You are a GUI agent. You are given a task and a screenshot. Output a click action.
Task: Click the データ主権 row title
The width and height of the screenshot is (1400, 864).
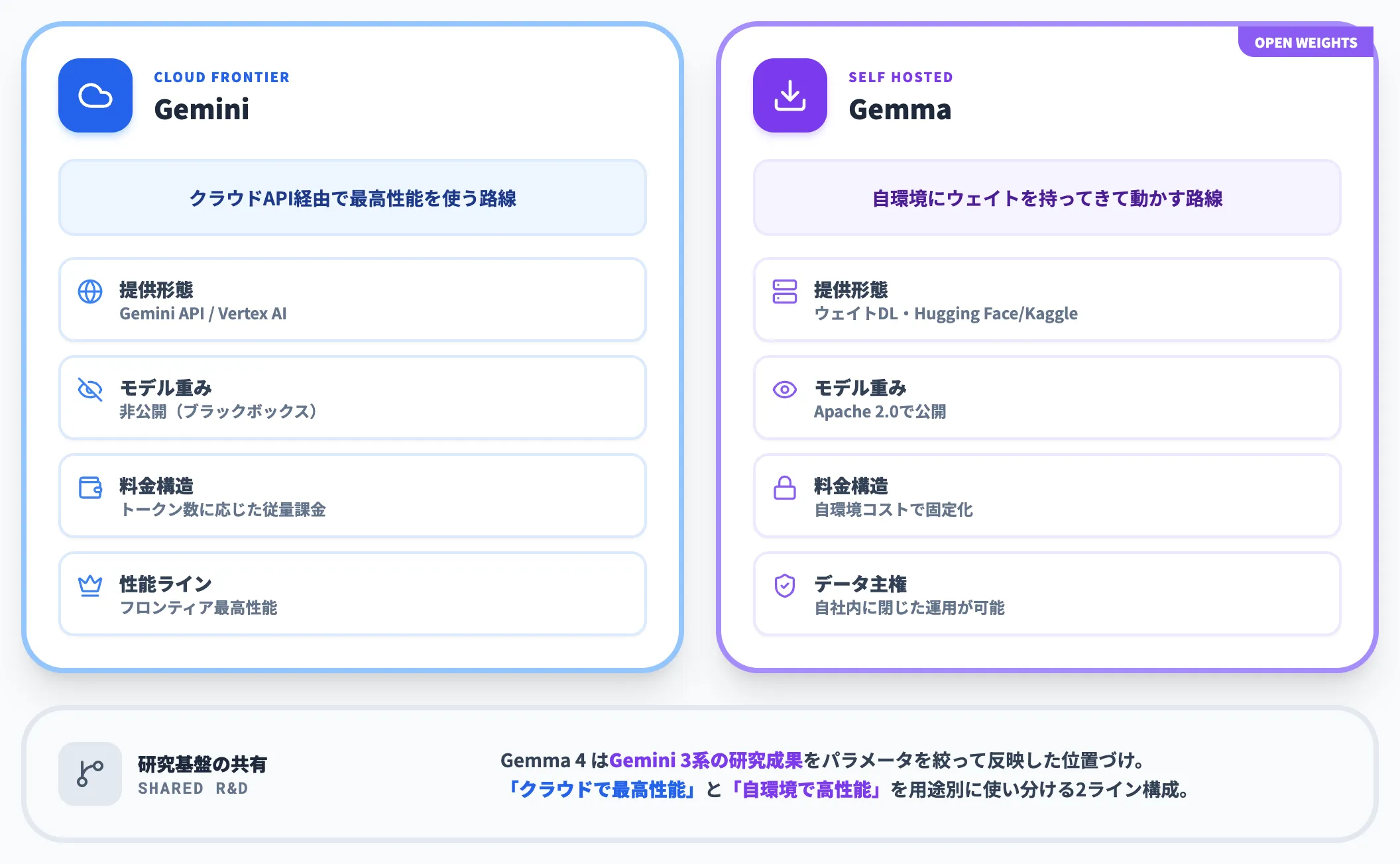tap(860, 584)
